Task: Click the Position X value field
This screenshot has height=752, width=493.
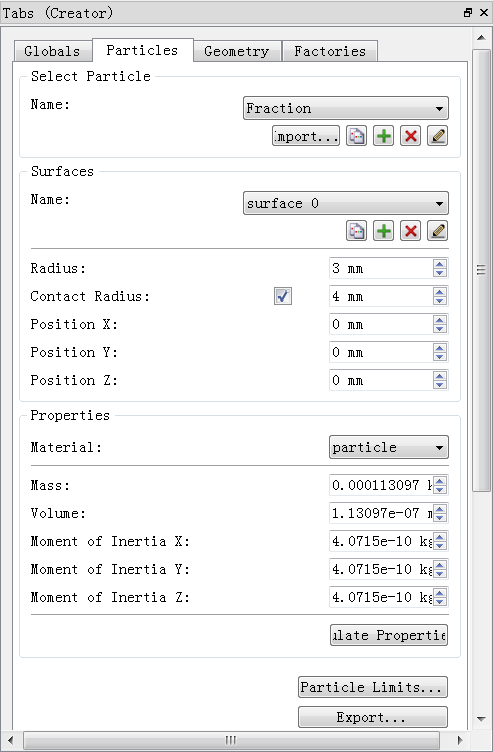Action: pyautogui.click(x=381, y=324)
